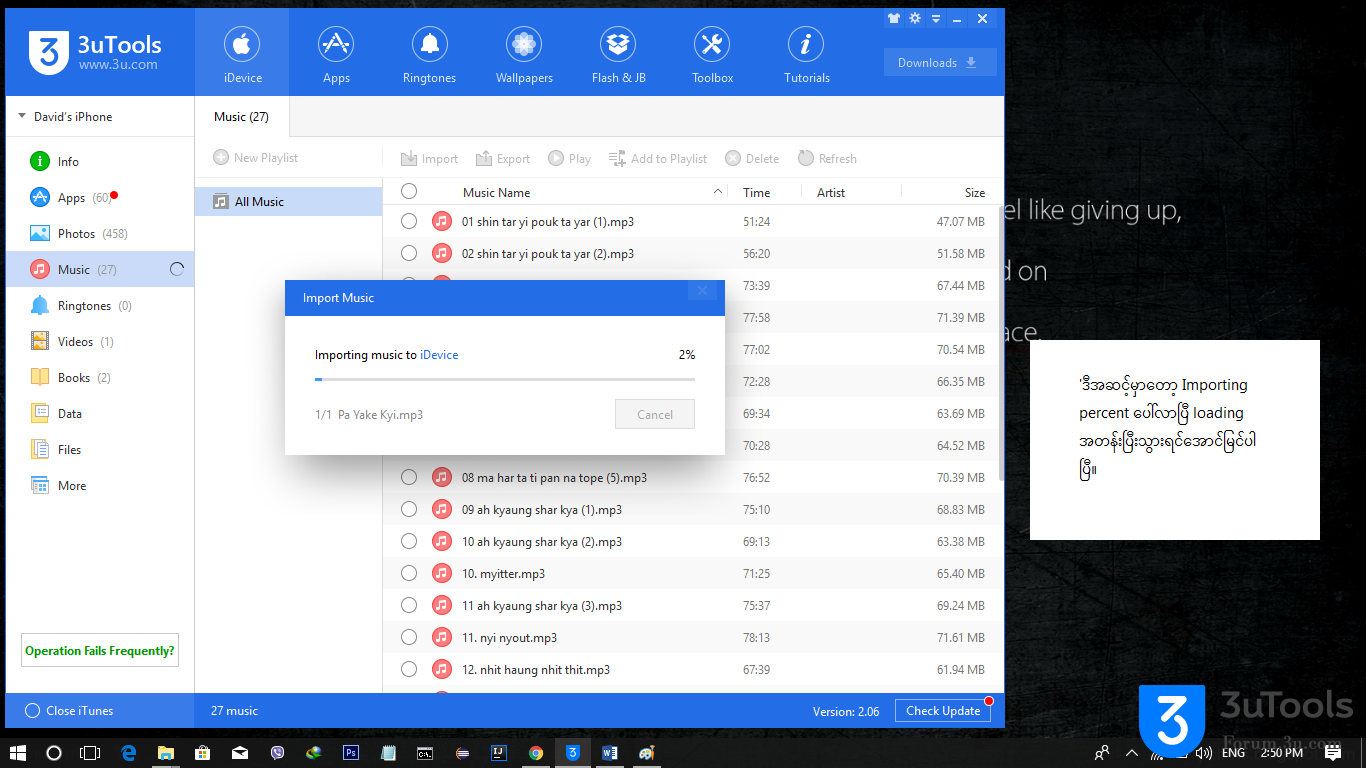
Task: Open Files in sidebar
Action: pyautogui.click(x=100, y=449)
